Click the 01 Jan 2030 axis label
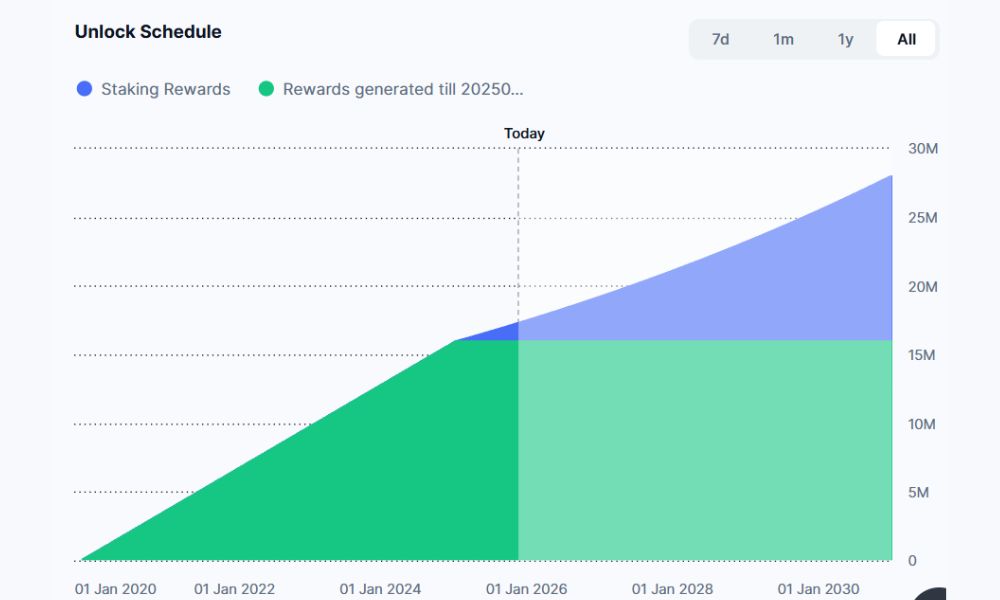Viewport: 1000px width, 600px height. coord(819,589)
